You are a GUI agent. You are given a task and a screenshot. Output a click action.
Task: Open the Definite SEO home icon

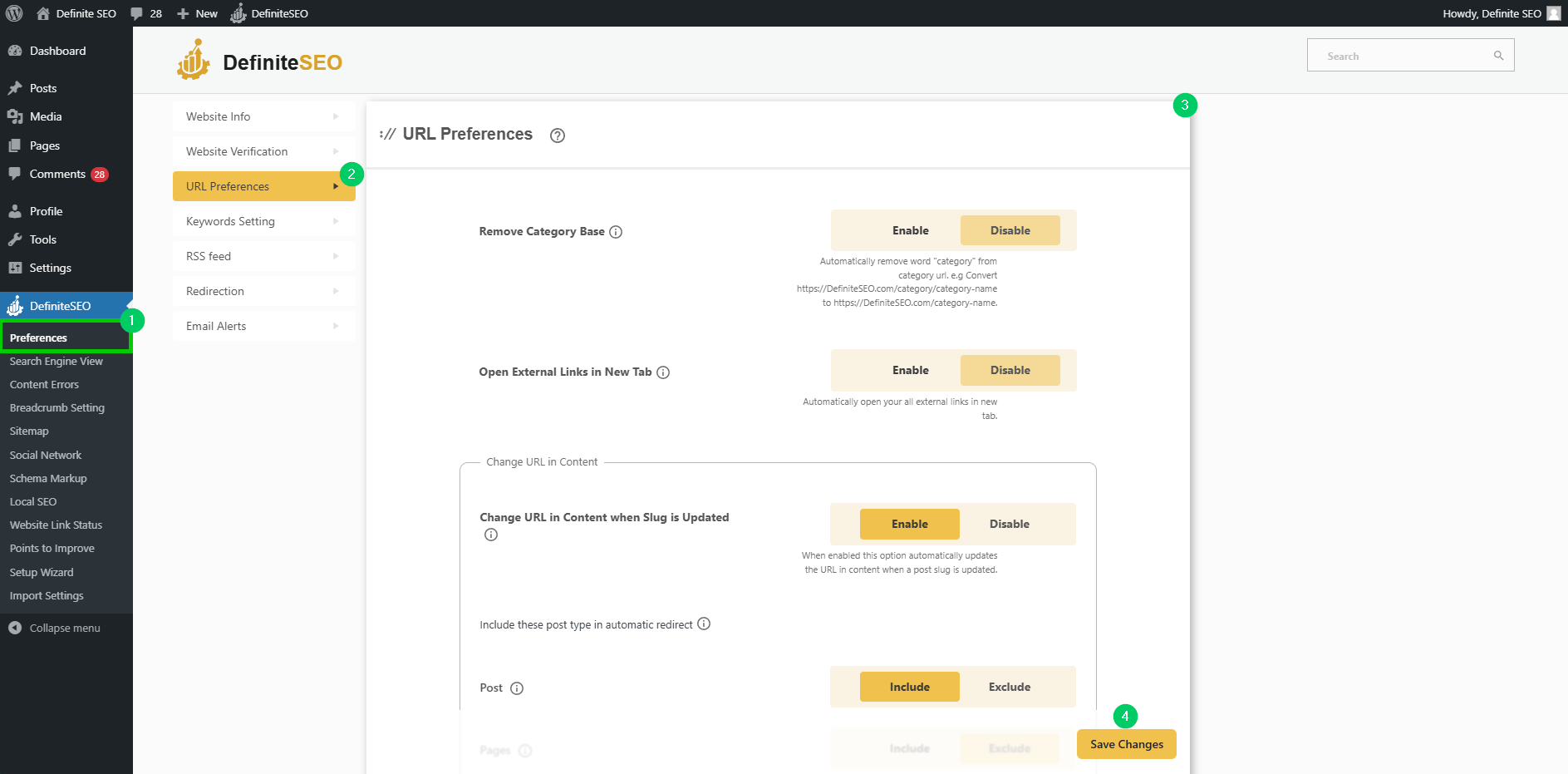[x=43, y=13]
